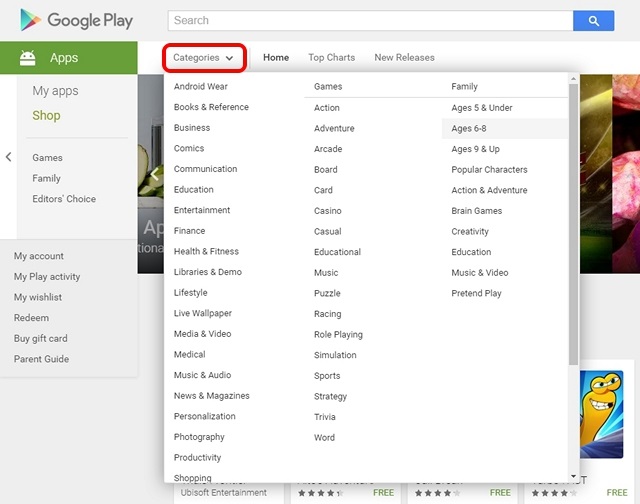The width and height of the screenshot is (640, 504).
Task: Select Live Wallpaper category
Action: coord(202,313)
